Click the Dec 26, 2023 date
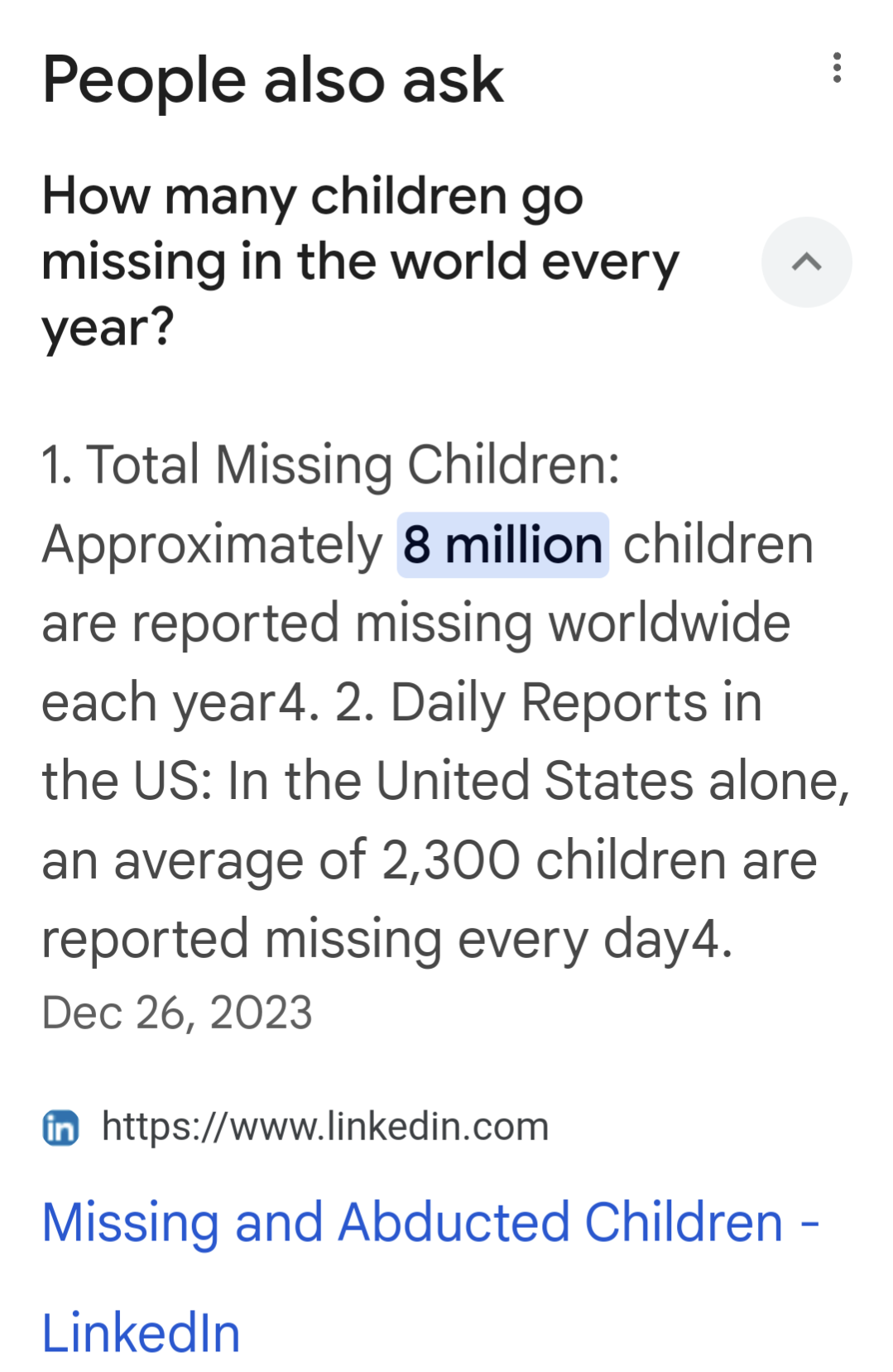This screenshot has width=893, height=1372. click(x=177, y=1013)
